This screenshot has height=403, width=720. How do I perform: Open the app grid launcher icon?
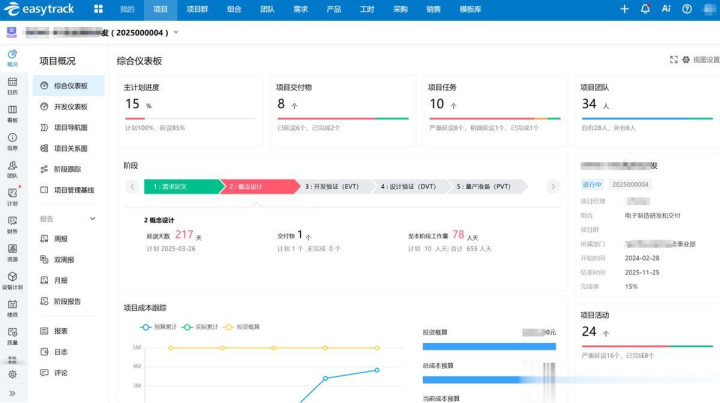[x=97, y=9]
